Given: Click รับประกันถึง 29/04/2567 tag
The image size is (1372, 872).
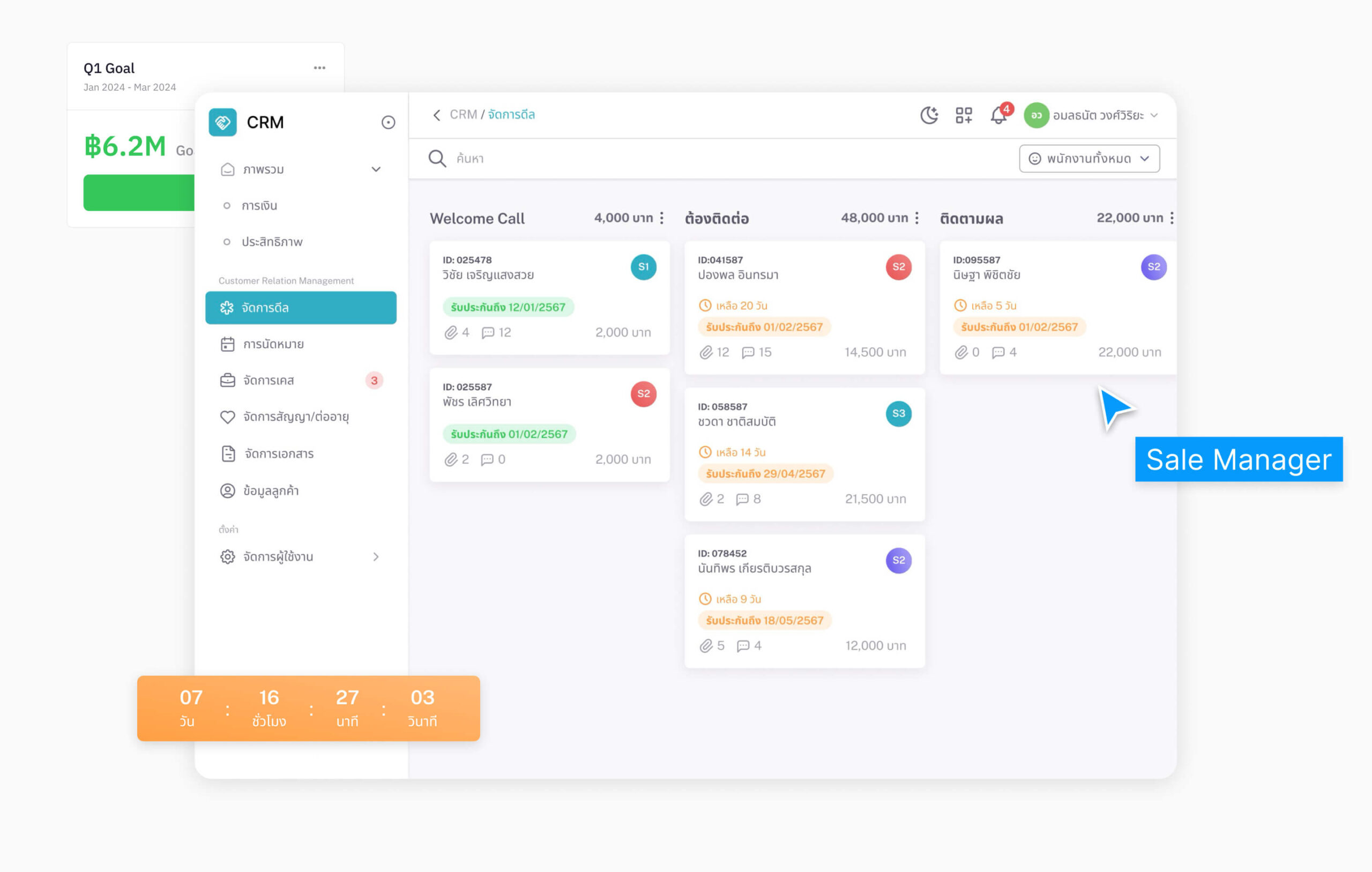Looking at the screenshot, I should point(765,474).
